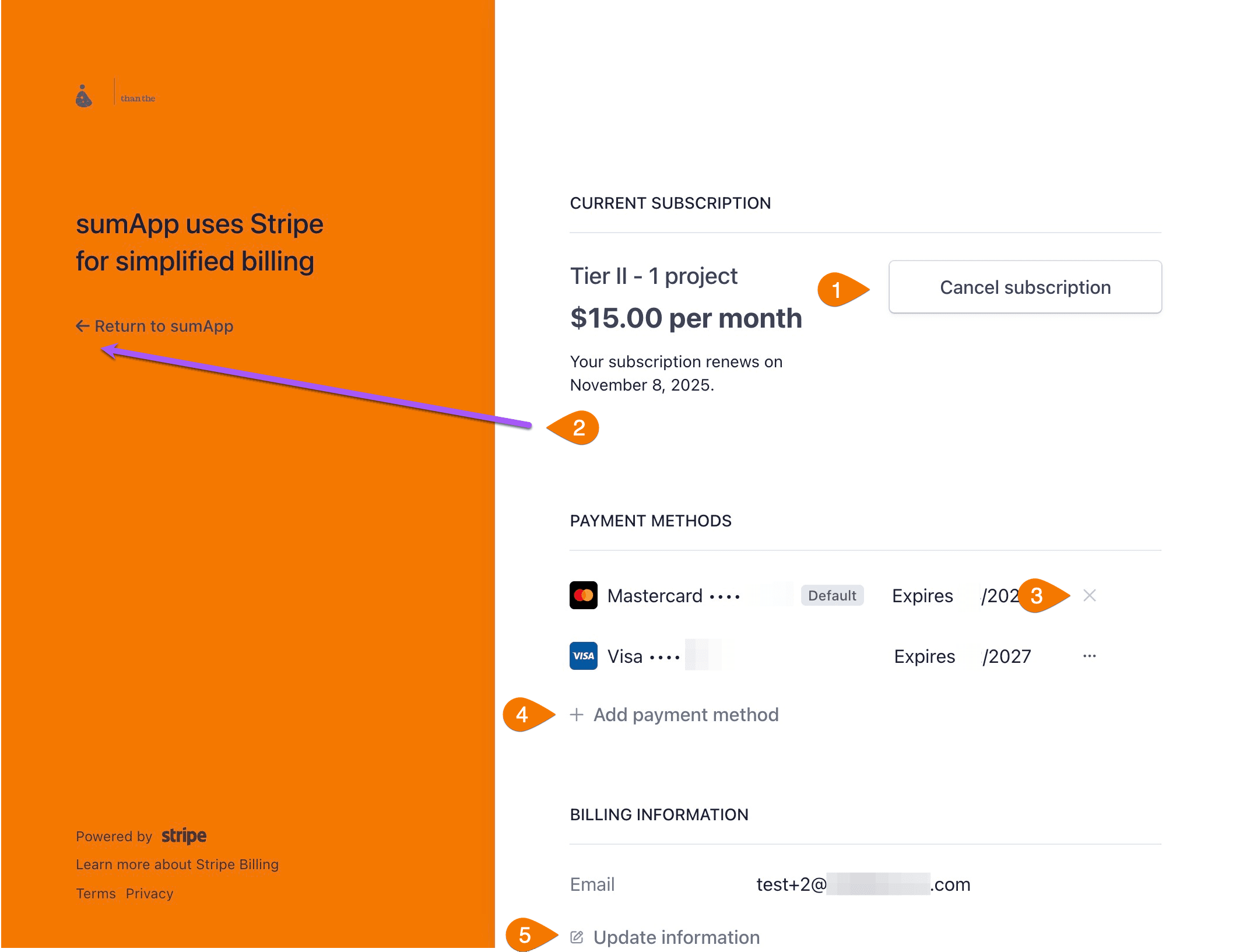The width and height of the screenshot is (1236, 952).
Task: Click the plus icon for adding payment
Action: click(577, 715)
